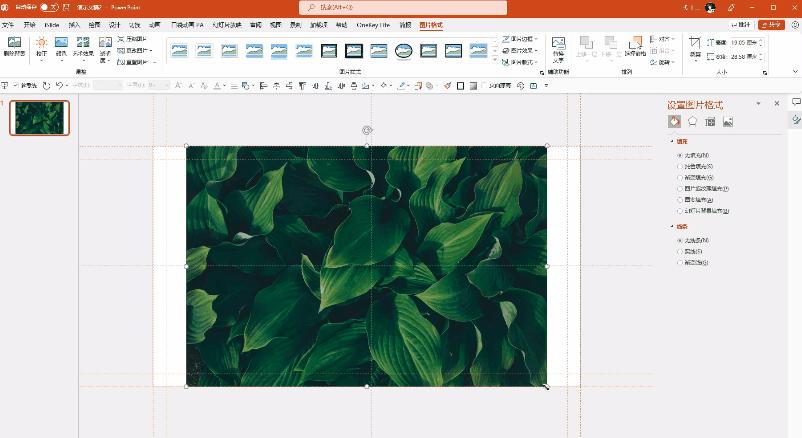Click the picture width input field
The width and height of the screenshot is (802, 438).
pyautogui.click(x=745, y=56)
